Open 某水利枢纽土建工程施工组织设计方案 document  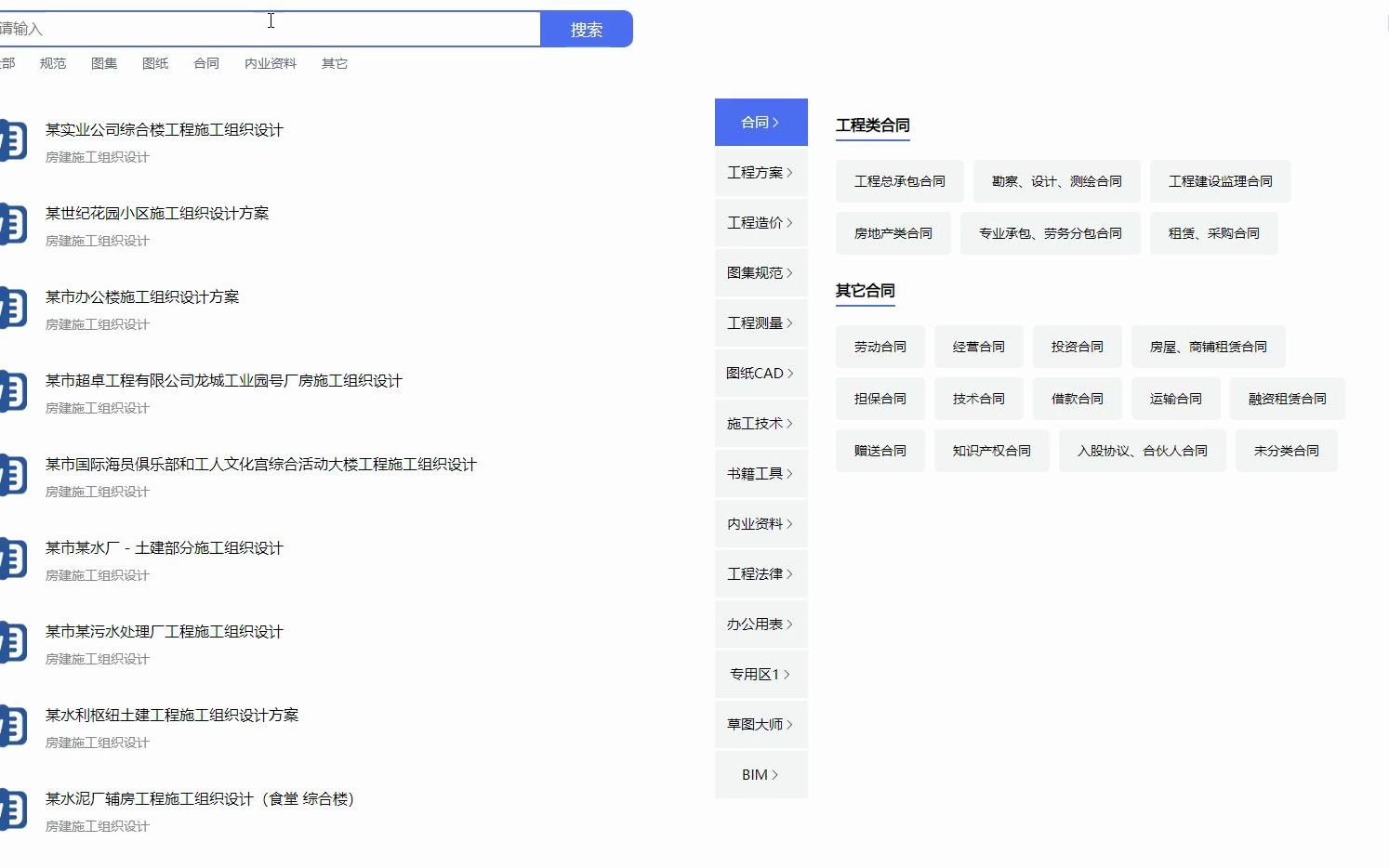tap(172, 716)
